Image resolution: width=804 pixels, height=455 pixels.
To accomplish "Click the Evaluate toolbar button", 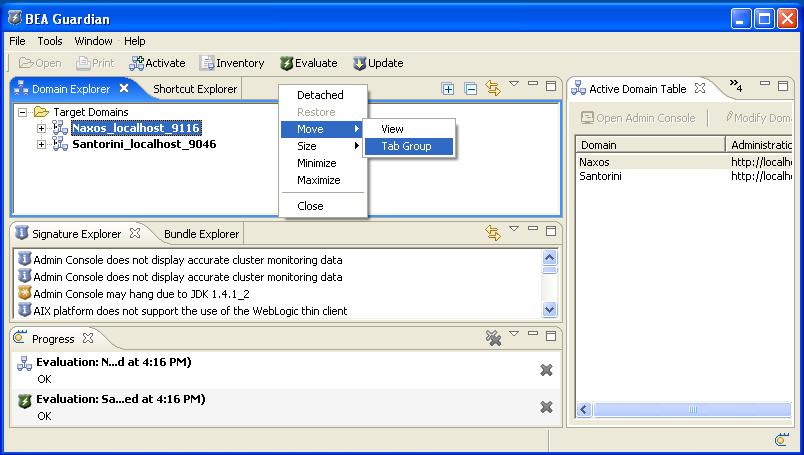I will coord(309,63).
